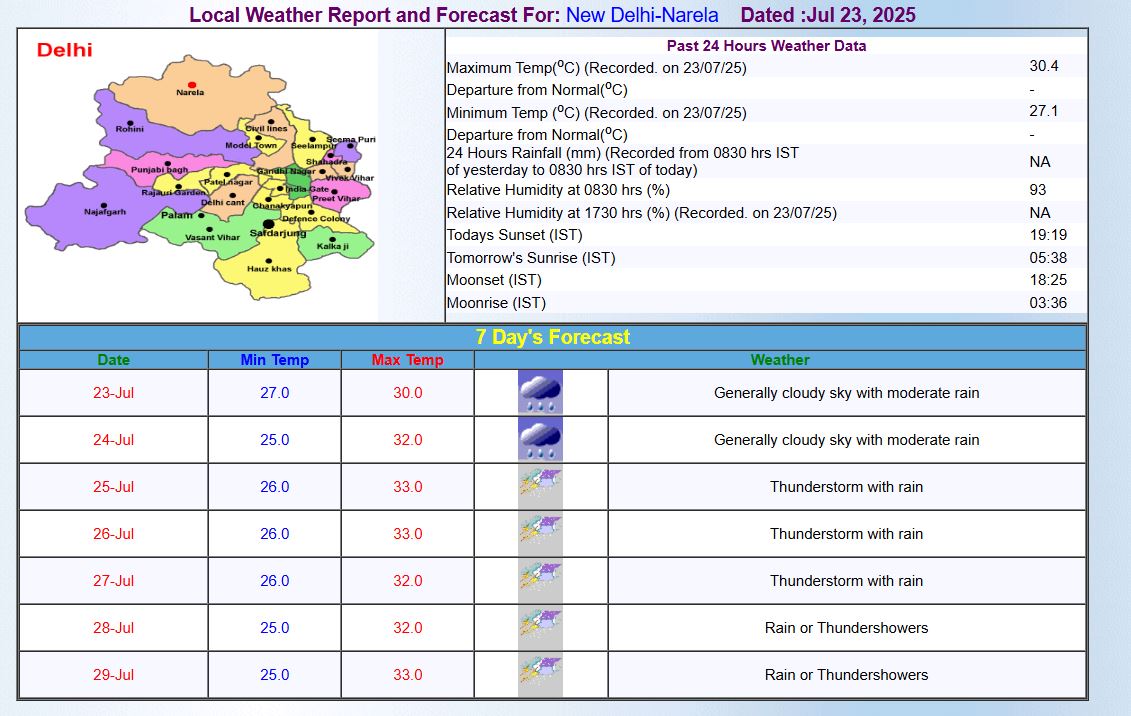Click the 25-Jul Thunderstorm with rain text

click(x=847, y=487)
